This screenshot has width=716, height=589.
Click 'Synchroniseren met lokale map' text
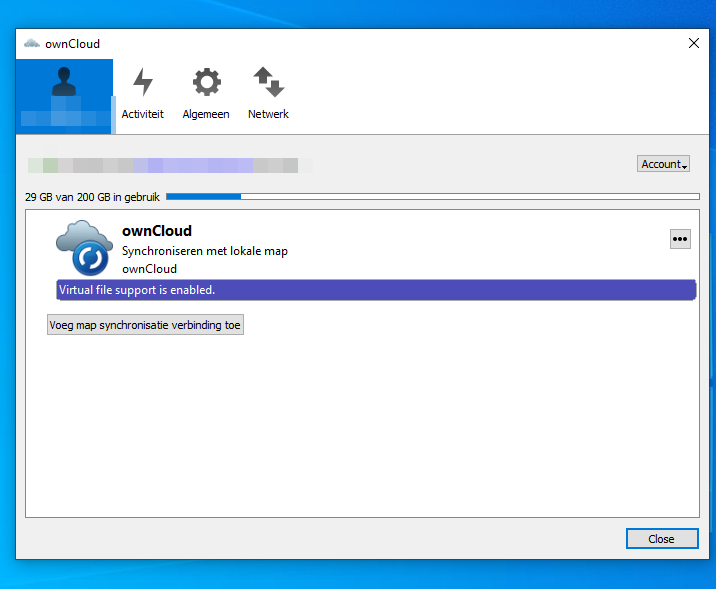(205, 251)
